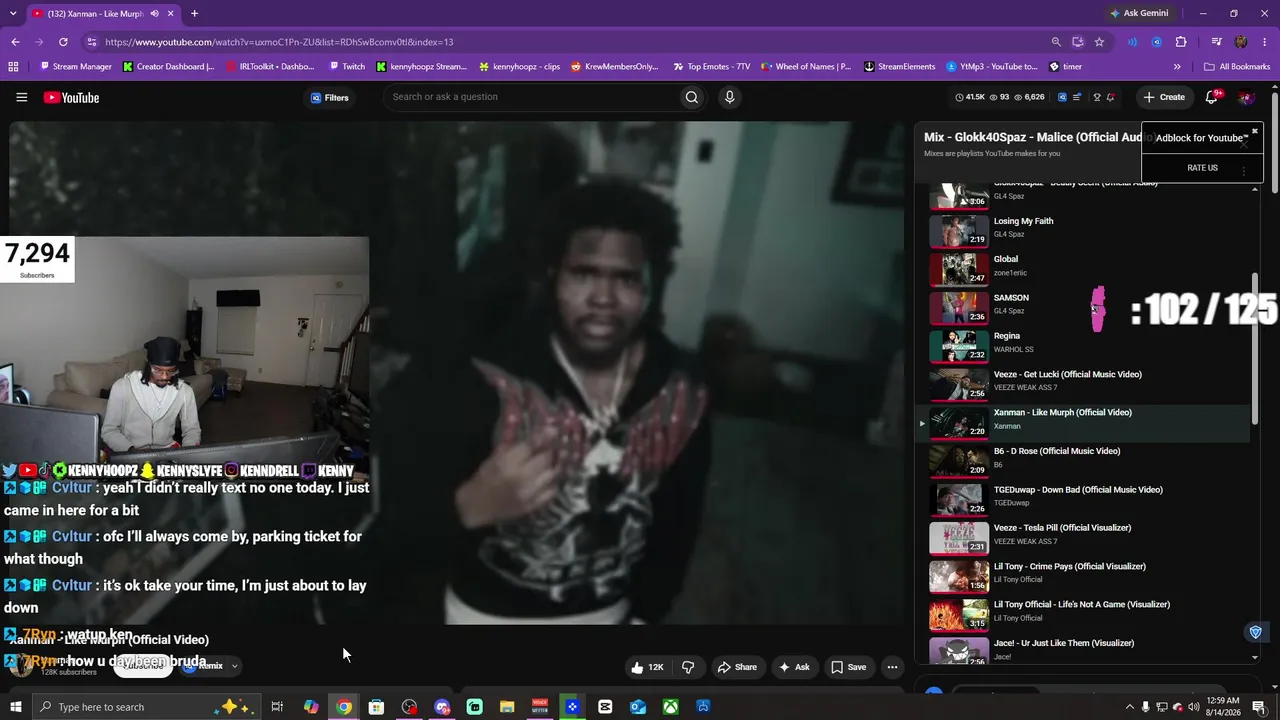Install the app from the address bar
1280x720 pixels.
pos(1077,42)
